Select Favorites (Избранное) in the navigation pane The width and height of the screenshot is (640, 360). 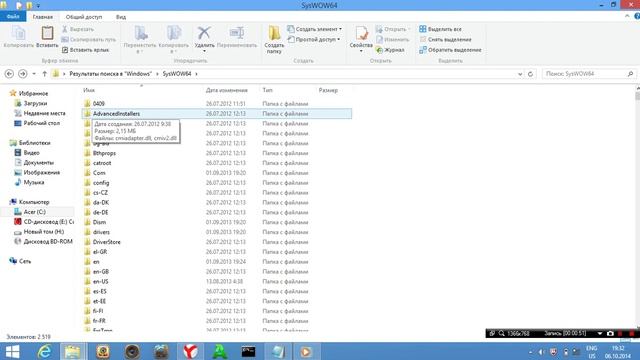[33, 93]
